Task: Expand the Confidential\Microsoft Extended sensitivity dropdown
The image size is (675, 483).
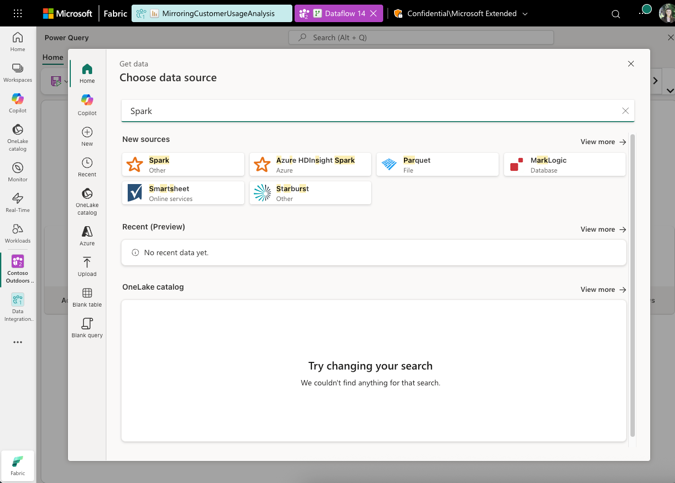Action: click(x=525, y=14)
